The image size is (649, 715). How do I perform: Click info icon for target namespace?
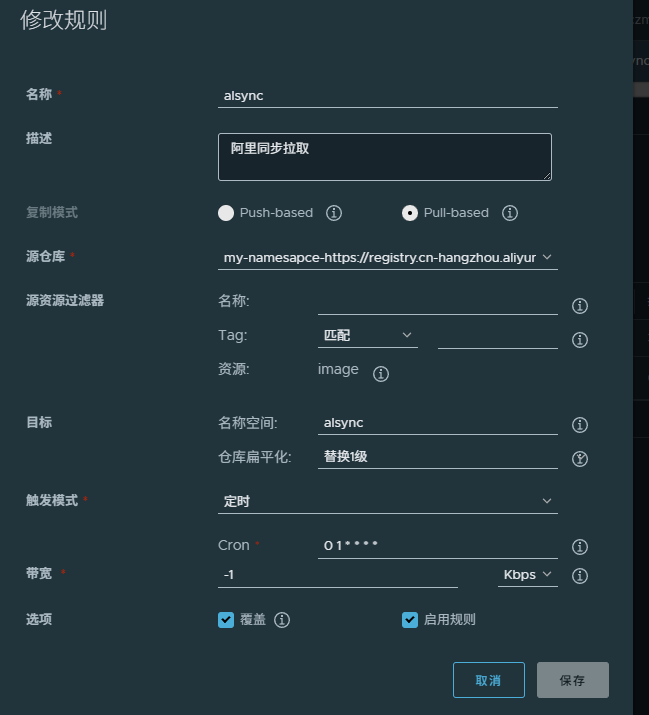[579, 425]
